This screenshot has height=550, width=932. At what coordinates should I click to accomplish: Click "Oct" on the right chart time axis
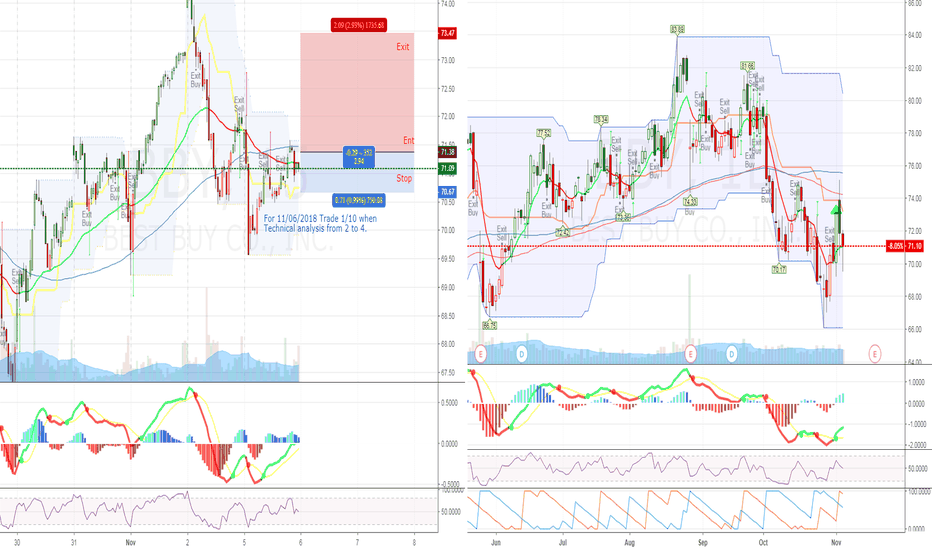(x=763, y=542)
